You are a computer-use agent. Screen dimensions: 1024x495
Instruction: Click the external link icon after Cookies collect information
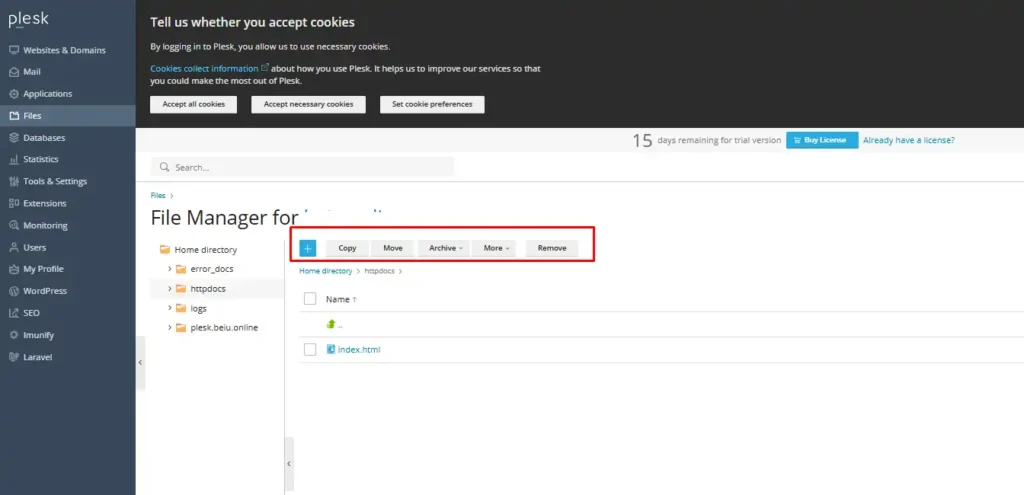[264, 67]
